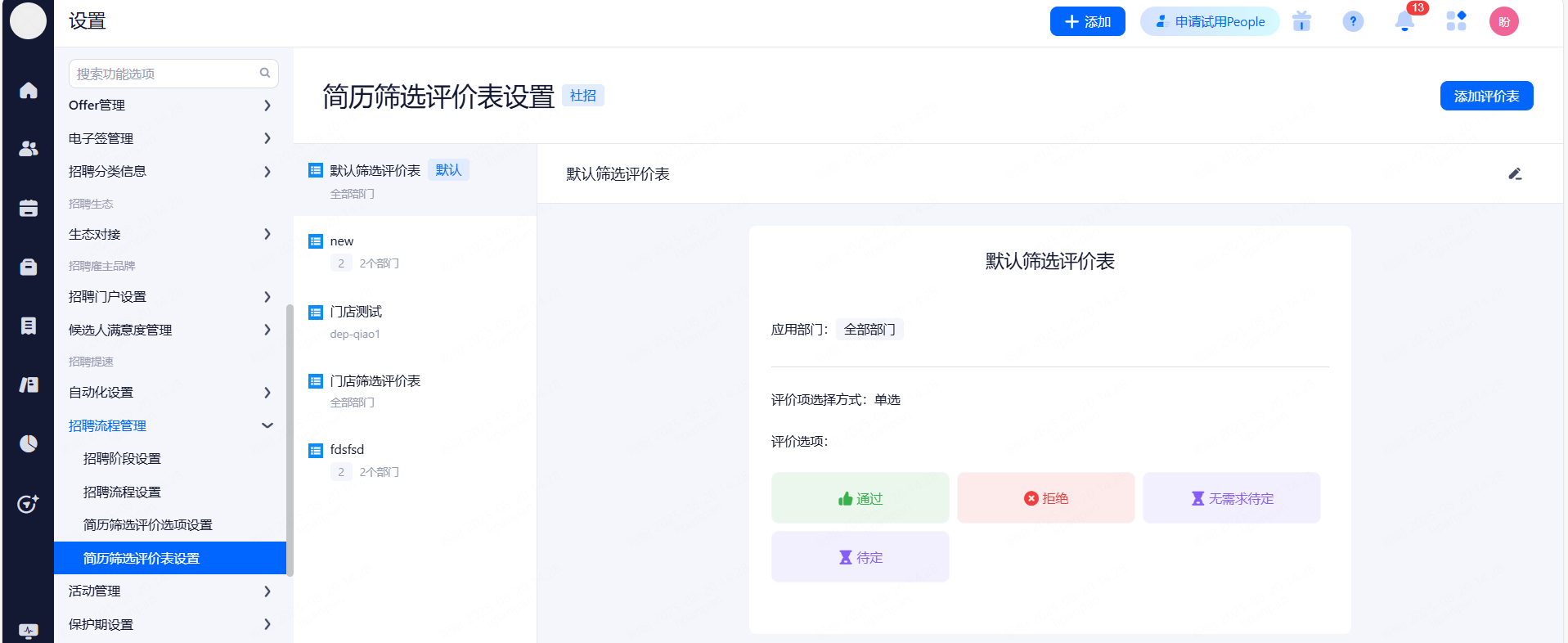Select the 通过 evaluation option
Image resolution: width=1568 pixels, height=643 pixels.
pos(860,498)
